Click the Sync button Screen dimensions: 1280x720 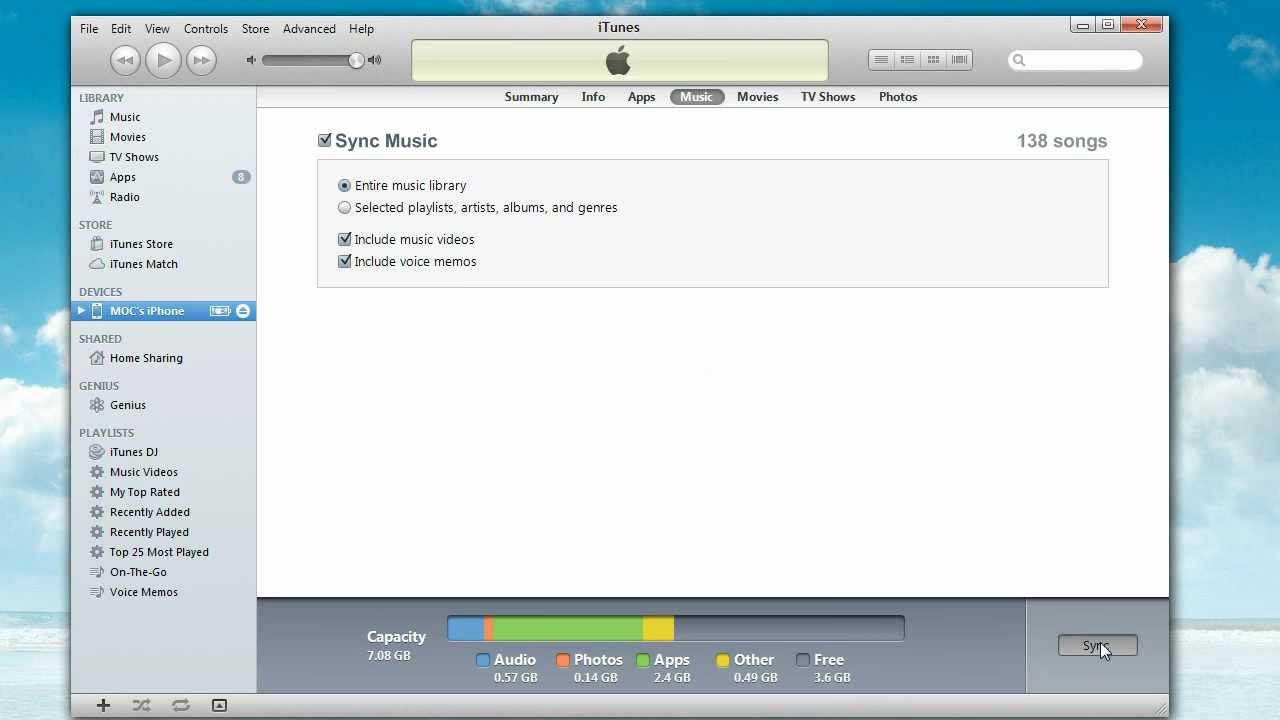click(x=1097, y=646)
